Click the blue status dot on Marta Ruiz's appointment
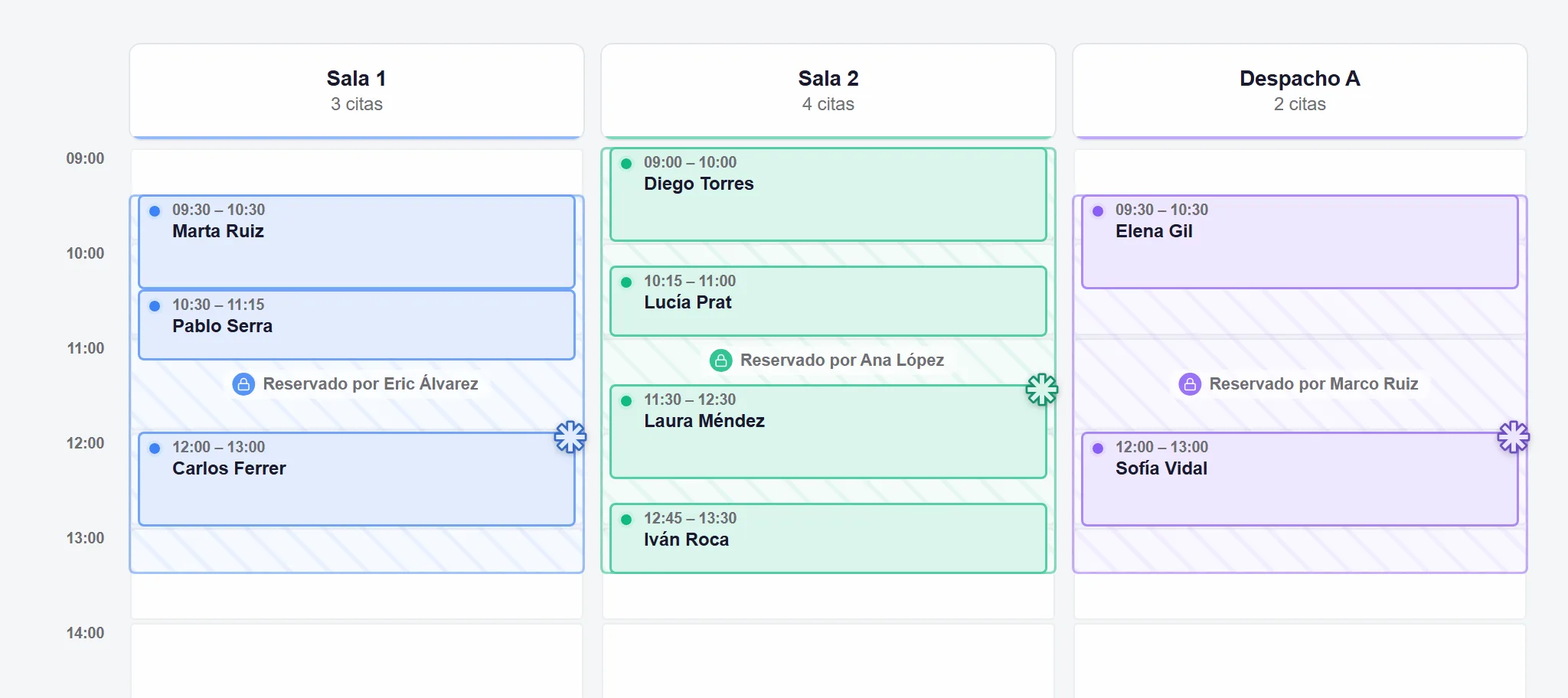 click(x=155, y=211)
